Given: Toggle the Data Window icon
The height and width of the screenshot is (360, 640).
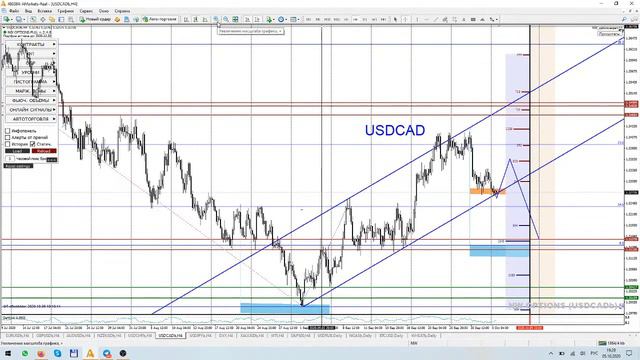Looking at the screenshot, I should tap(42, 19).
